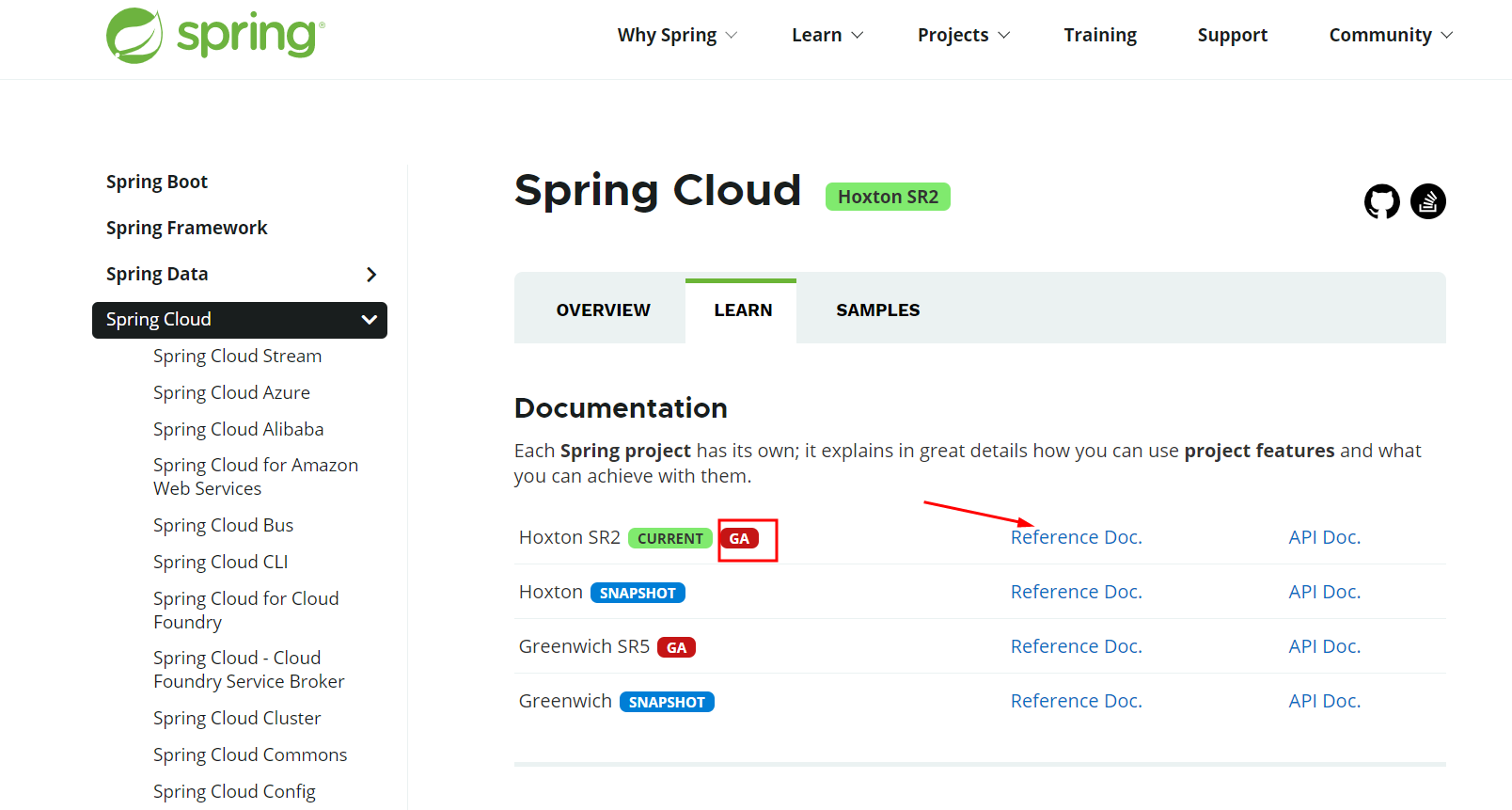The width and height of the screenshot is (1512, 810).
Task: Open the Training page
Action: pyautogui.click(x=1100, y=36)
